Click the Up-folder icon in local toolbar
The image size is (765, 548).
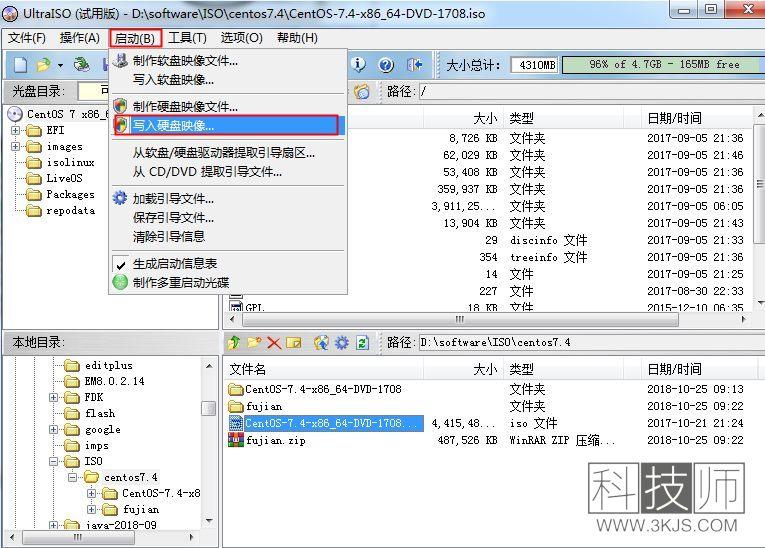[x=234, y=343]
